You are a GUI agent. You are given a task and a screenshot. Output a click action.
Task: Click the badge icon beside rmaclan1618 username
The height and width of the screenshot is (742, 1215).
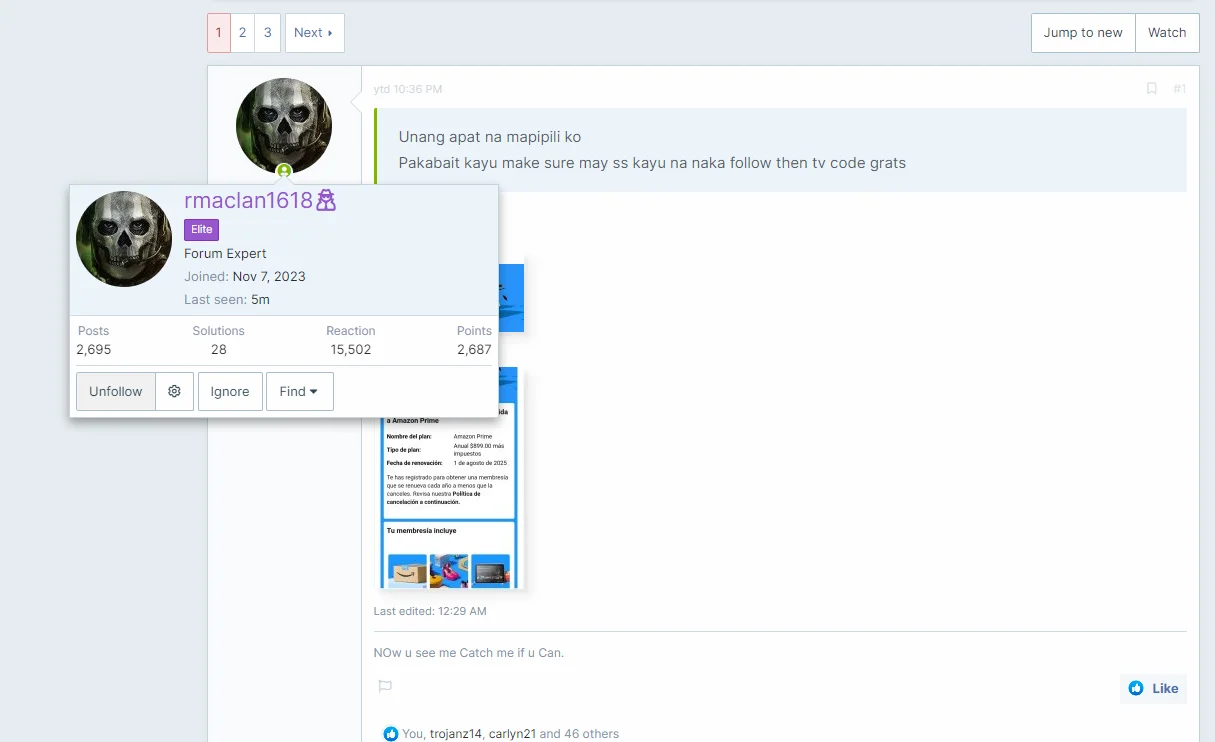click(326, 200)
